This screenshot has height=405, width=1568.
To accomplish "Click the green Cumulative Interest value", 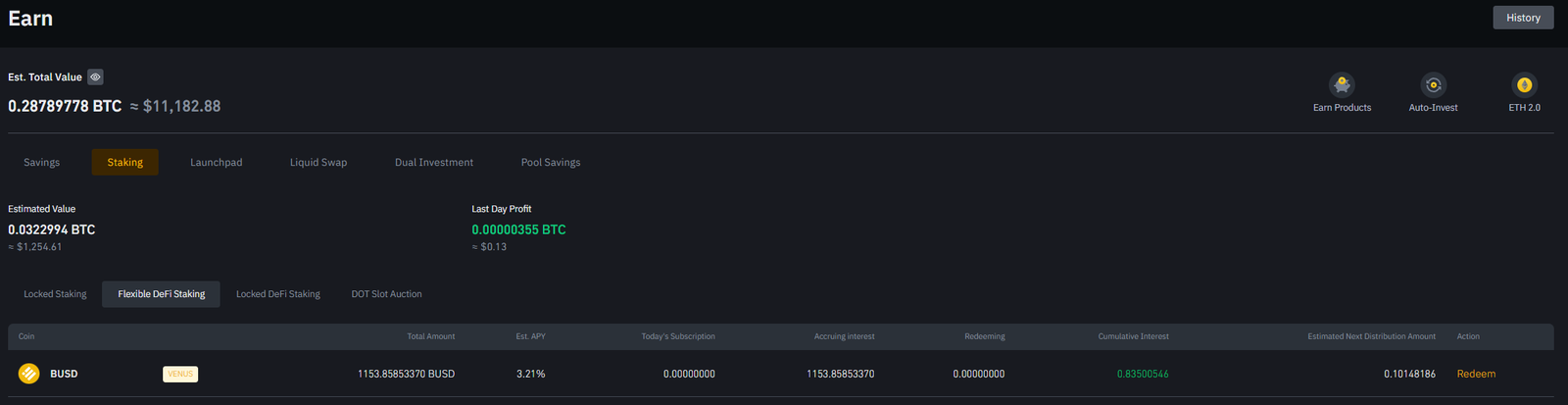I will (x=1143, y=374).
